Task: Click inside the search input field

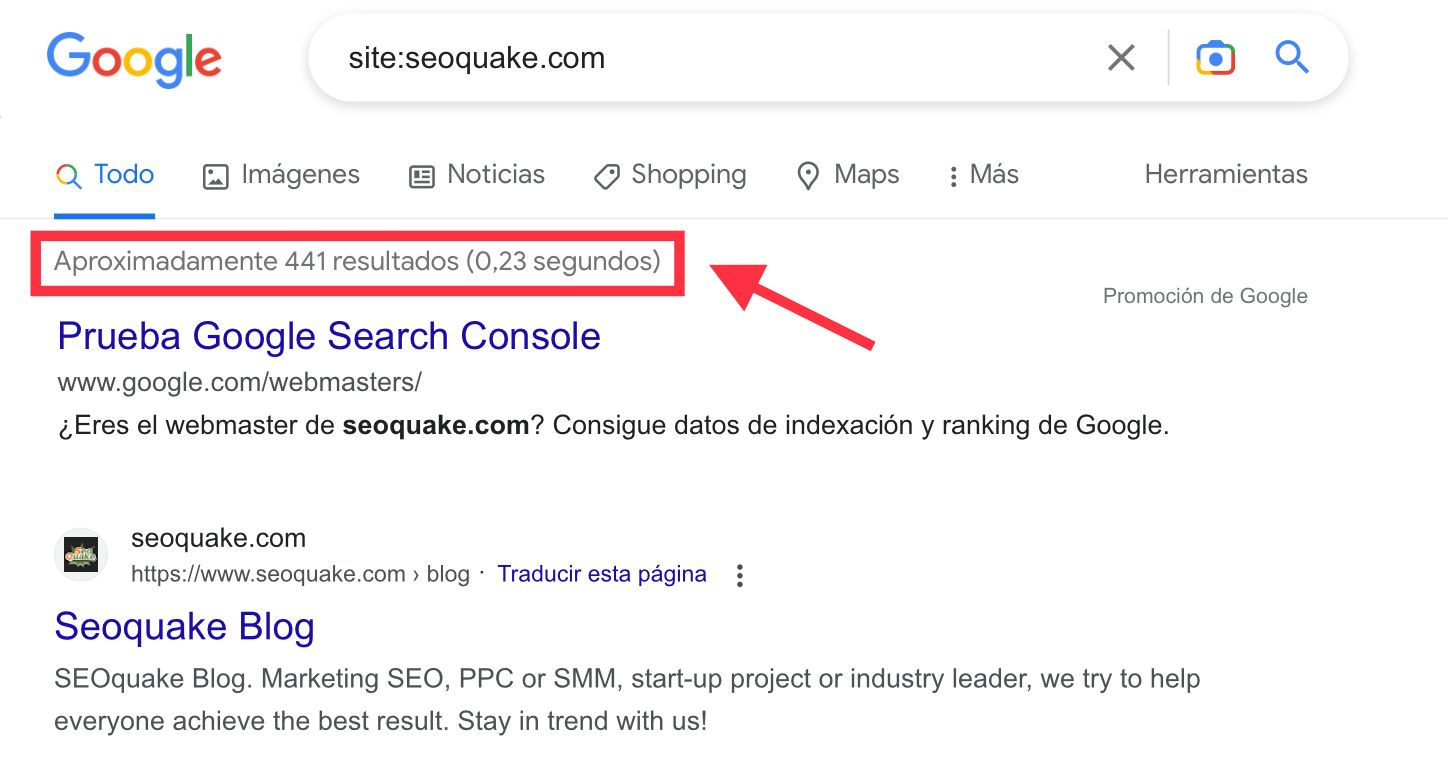Action: tap(700, 57)
